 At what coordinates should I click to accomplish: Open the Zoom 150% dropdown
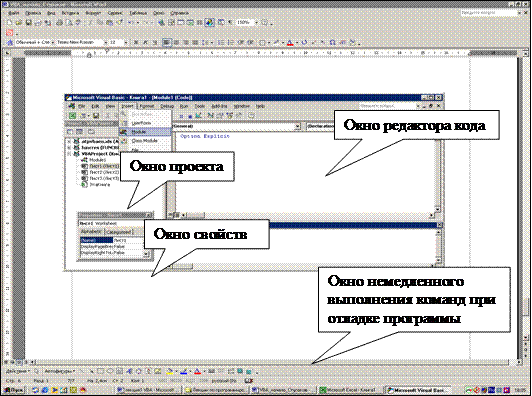257,22
